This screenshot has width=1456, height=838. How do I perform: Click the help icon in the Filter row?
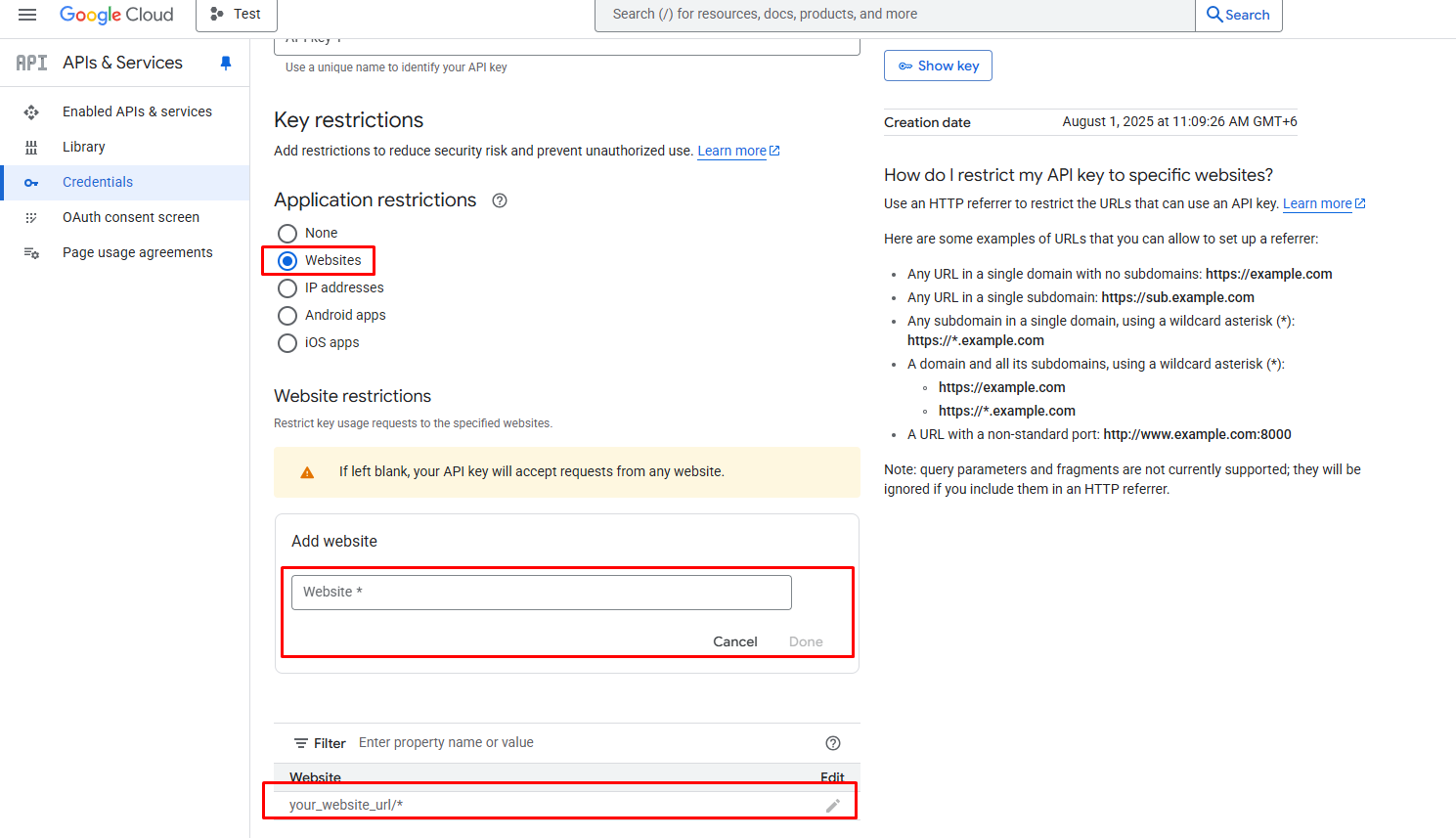click(833, 743)
